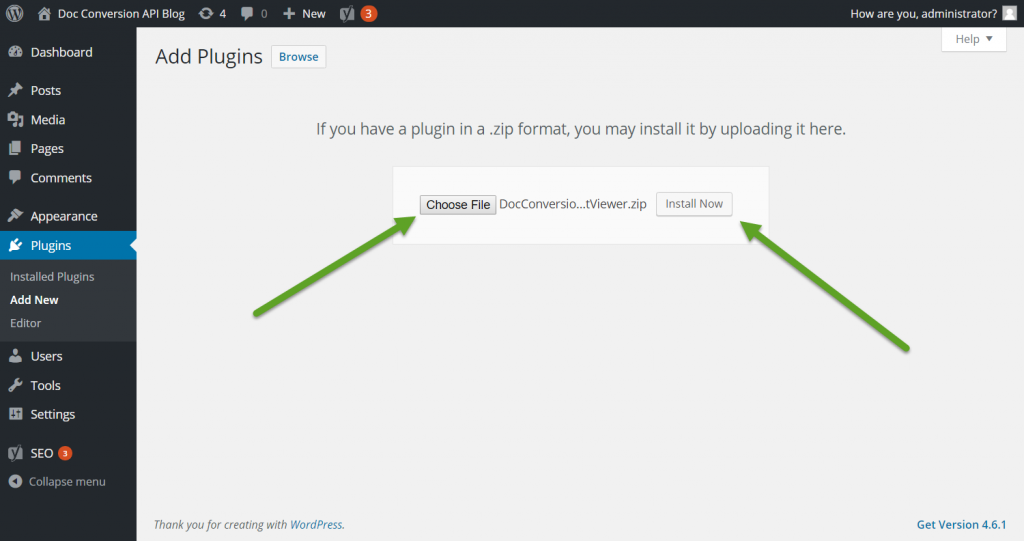Viewport: 1024px width, 541px height.
Task: Click the Collapse menu arrow icon
Action: pyautogui.click(x=16, y=481)
